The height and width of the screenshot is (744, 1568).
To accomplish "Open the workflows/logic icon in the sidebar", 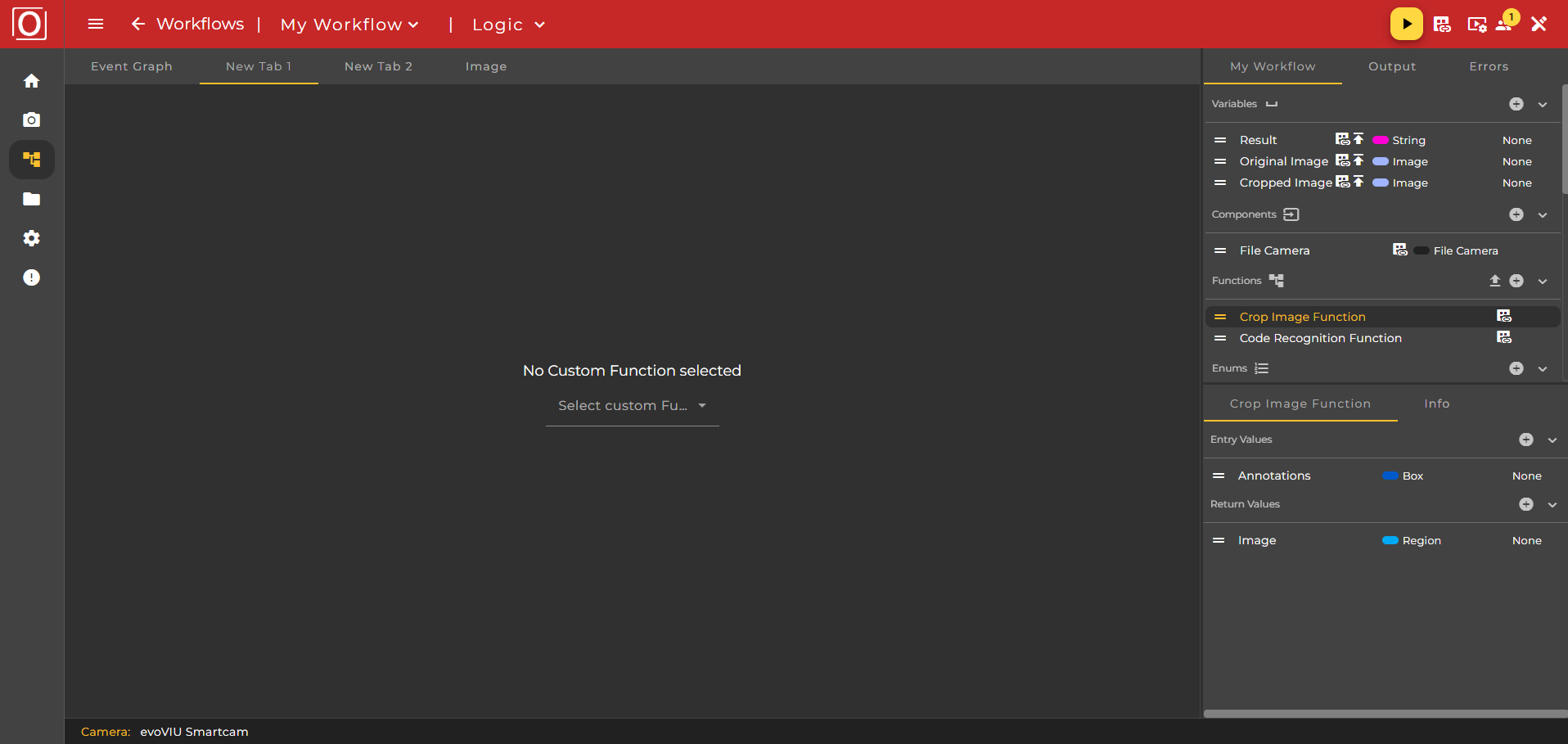I will [31, 159].
